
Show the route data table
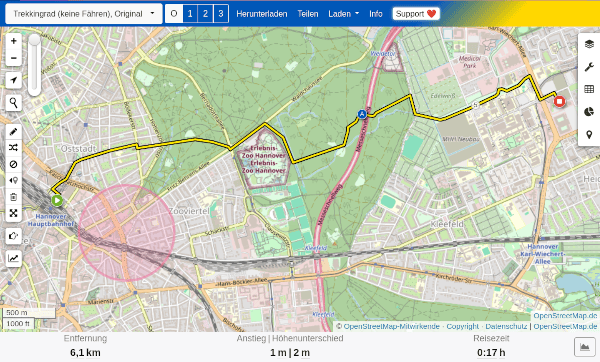(589, 89)
